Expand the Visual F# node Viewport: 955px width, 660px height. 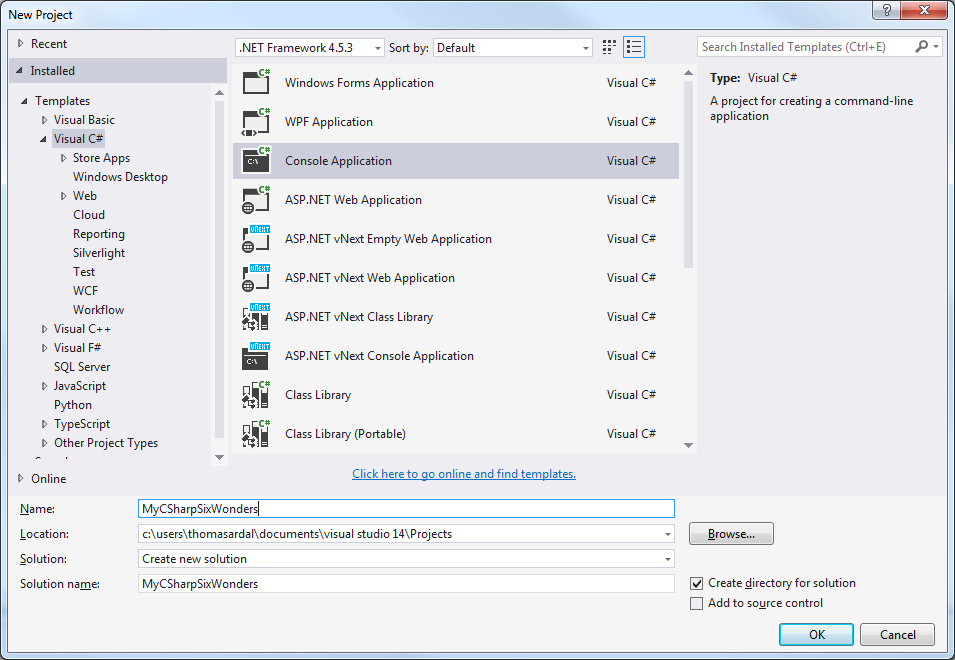point(44,348)
